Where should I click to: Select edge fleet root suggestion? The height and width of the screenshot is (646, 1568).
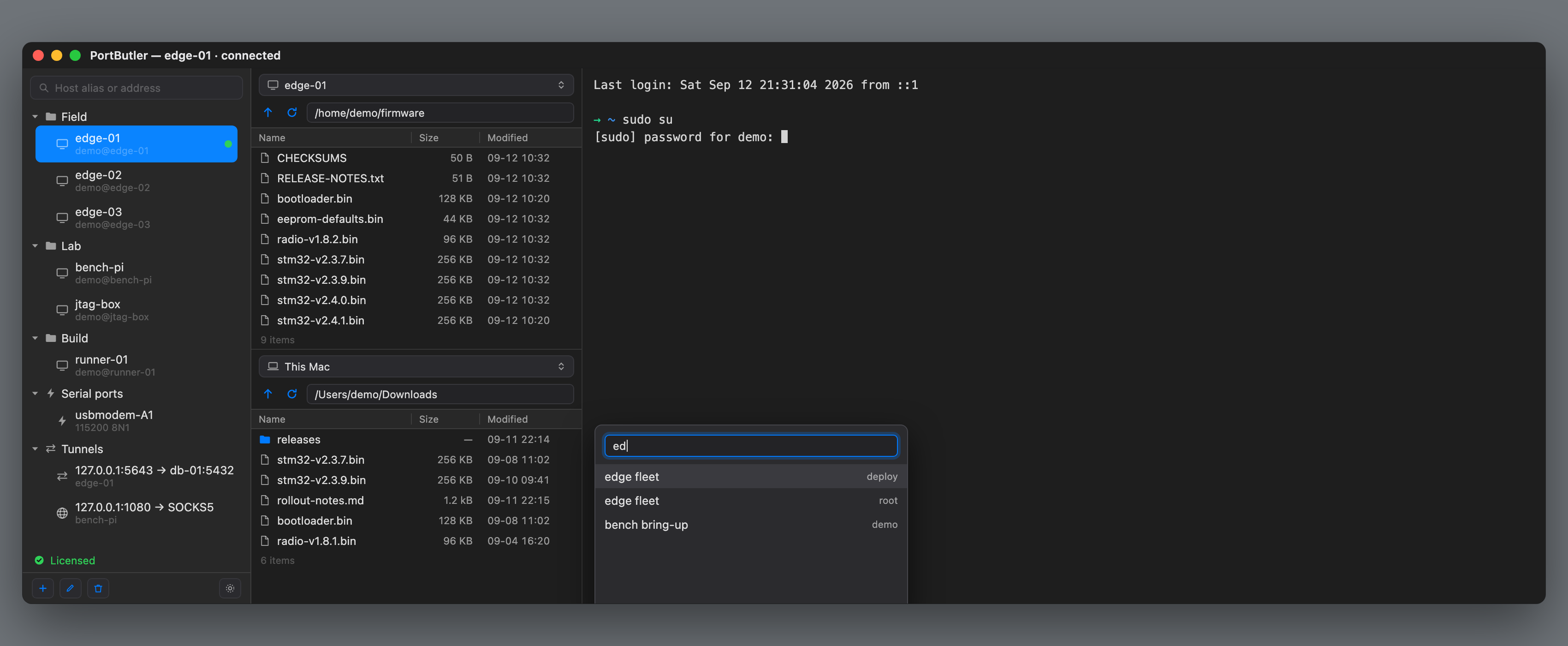pos(750,501)
